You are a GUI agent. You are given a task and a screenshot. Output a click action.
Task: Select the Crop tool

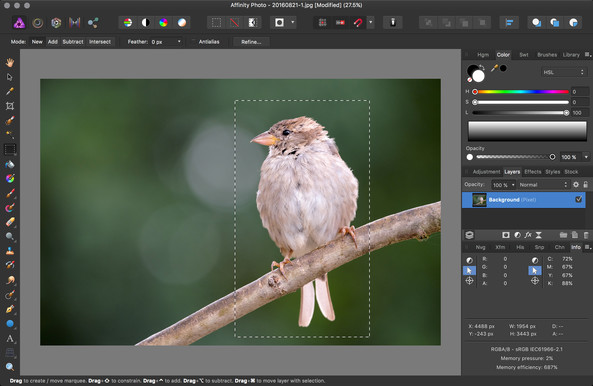click(x=10, y=106)
